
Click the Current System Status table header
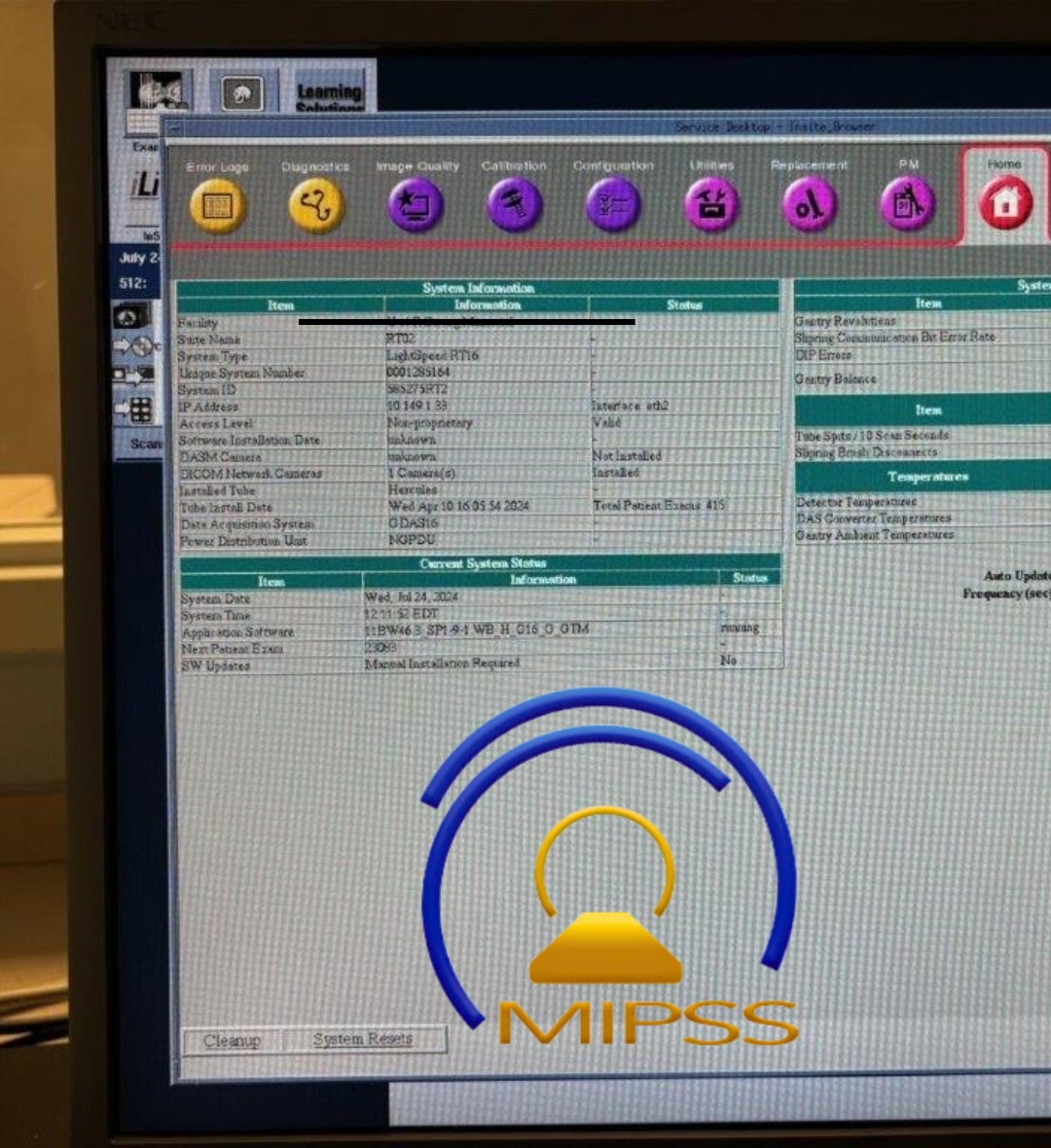click(x=483, y=563)
